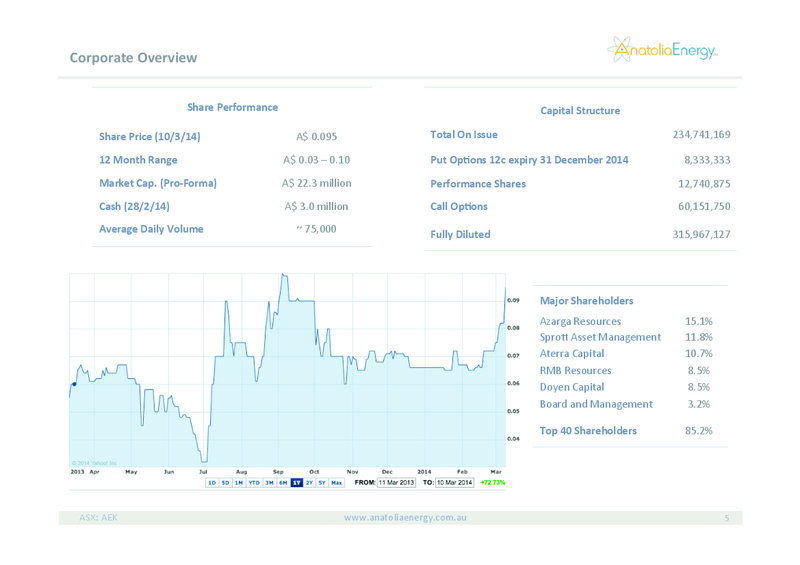Select Cash (28/2/14) label
This screenshot has width=800, height=565.
pos(134,206)
